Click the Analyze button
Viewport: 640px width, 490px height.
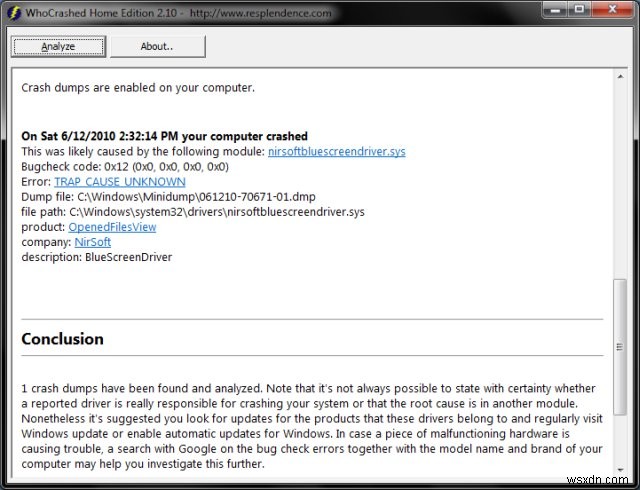click(58, 47)
